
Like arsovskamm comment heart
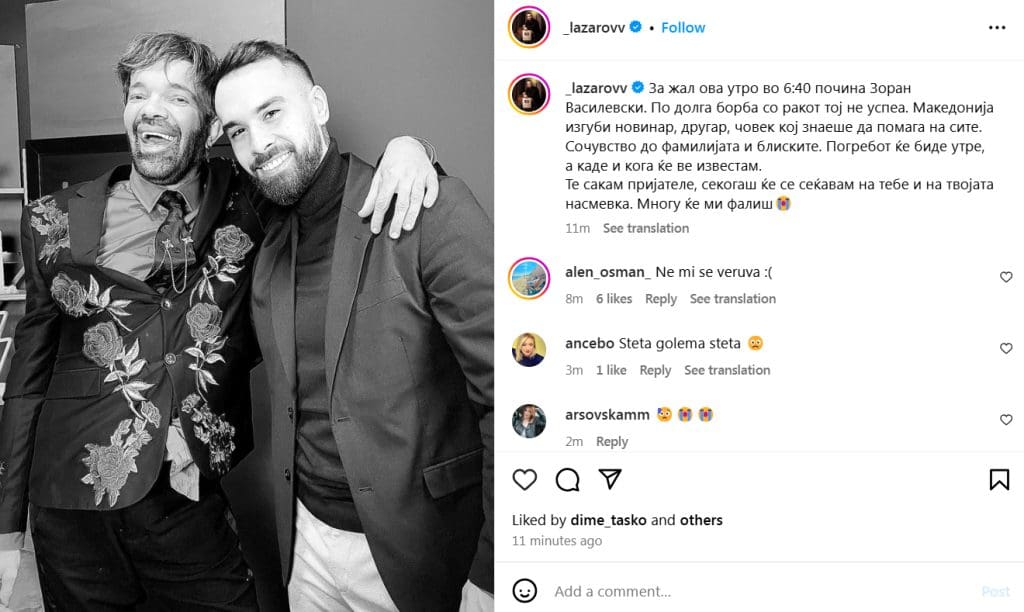1006,419
